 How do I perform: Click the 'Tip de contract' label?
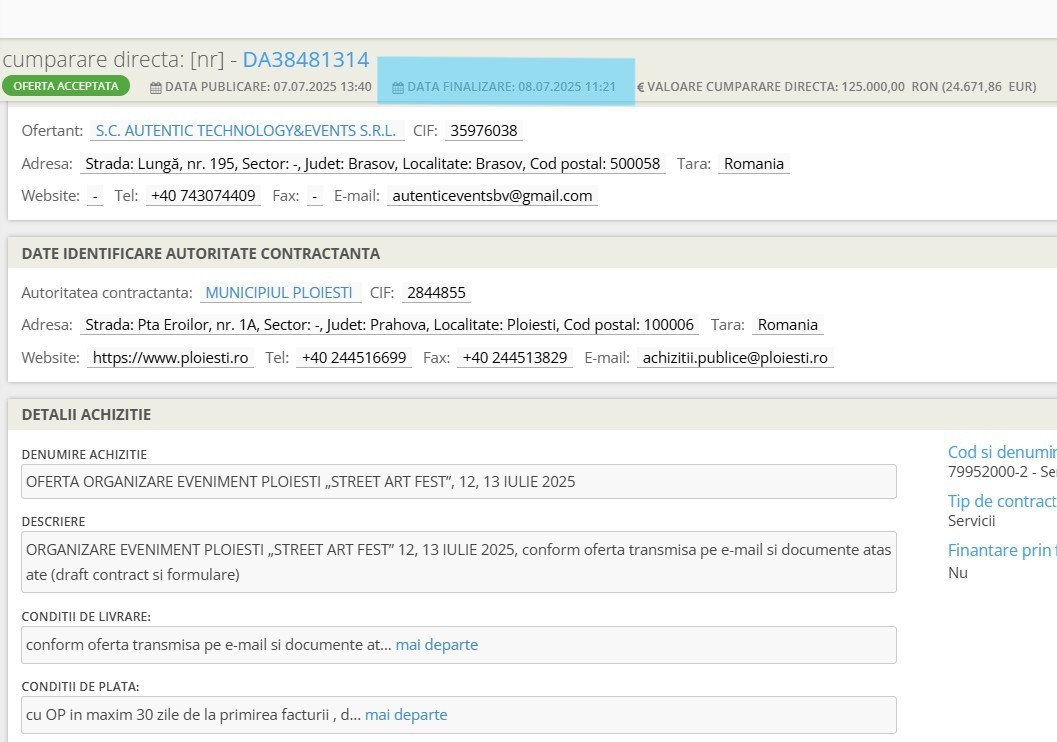pos(1001,501)
